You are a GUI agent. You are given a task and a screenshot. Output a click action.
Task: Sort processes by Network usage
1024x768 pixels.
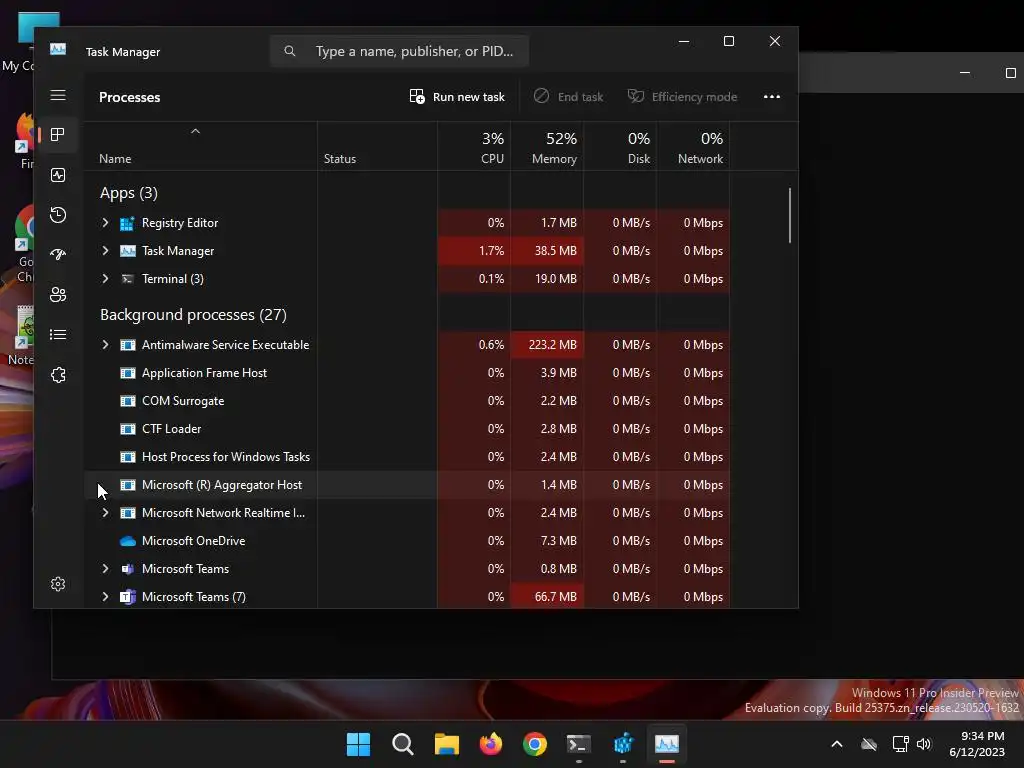tap(694, 148)
